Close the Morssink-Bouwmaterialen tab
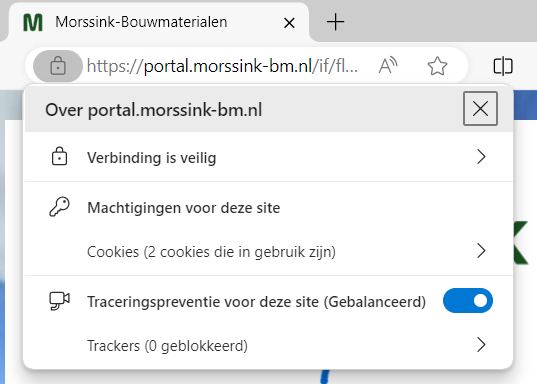Screen dimensions: 537x384 (x=289, y=23)
